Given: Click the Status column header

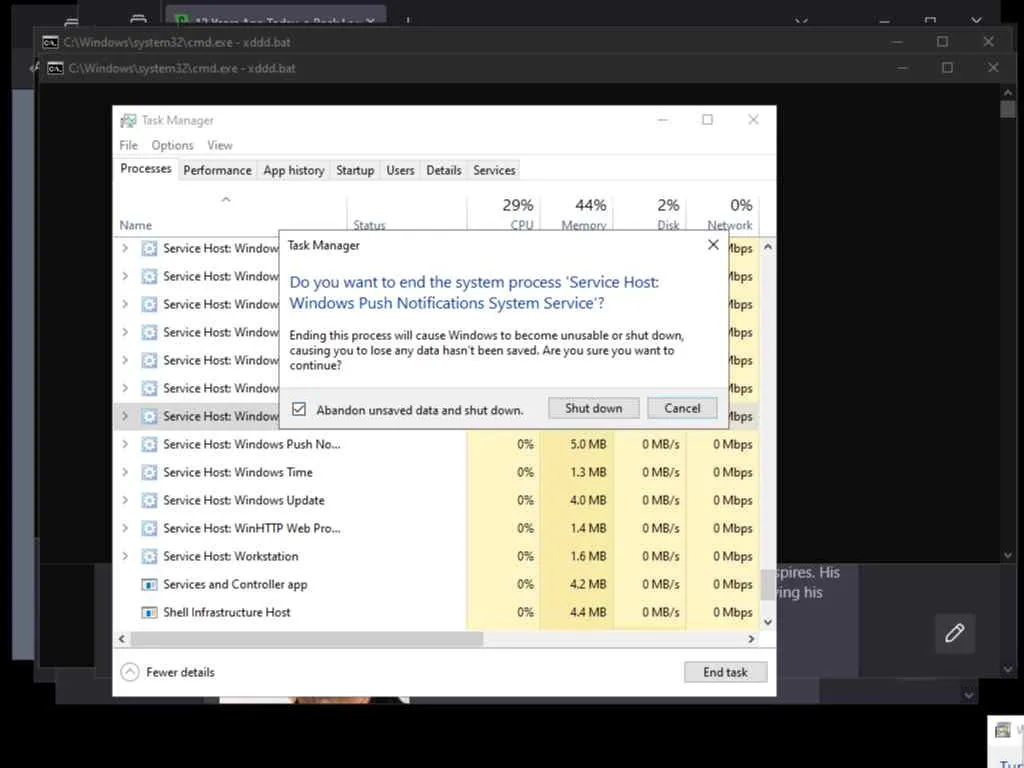Looking at the screenshot, I should [369, 225].
